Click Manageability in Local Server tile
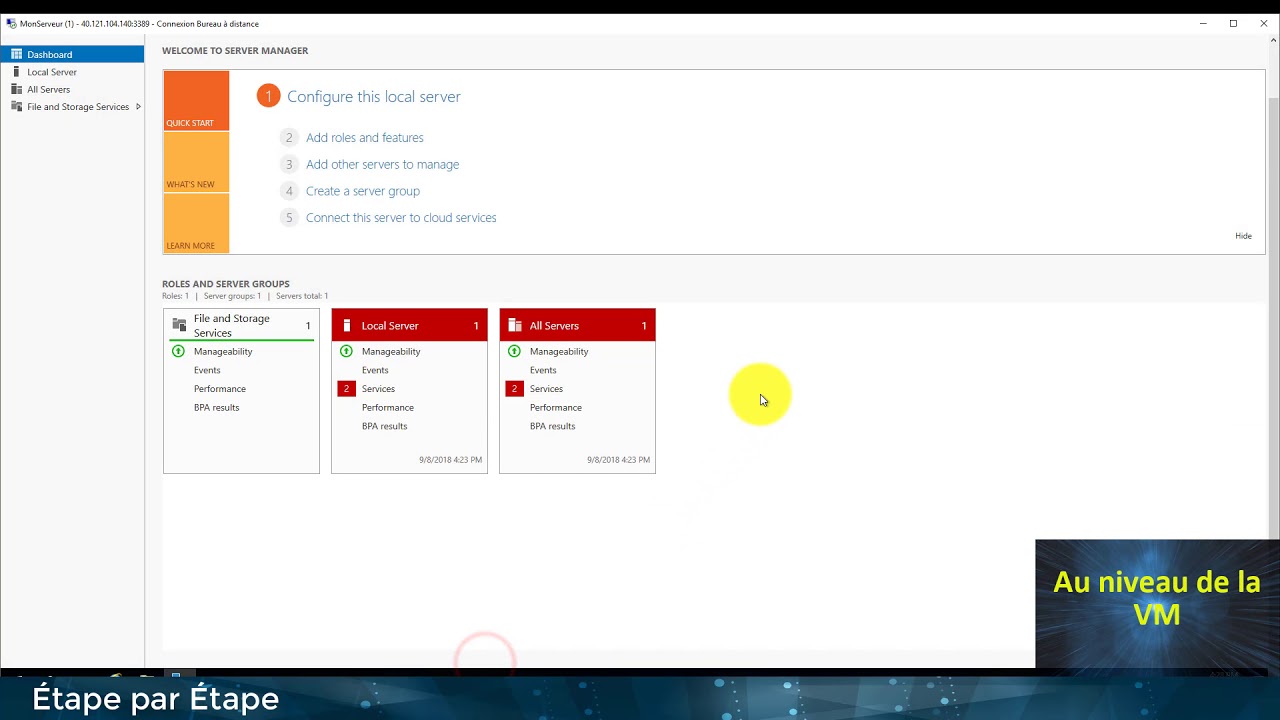The height and width of the screenshot is (720, 1280). pyautogui.click(x=391, y=351)
